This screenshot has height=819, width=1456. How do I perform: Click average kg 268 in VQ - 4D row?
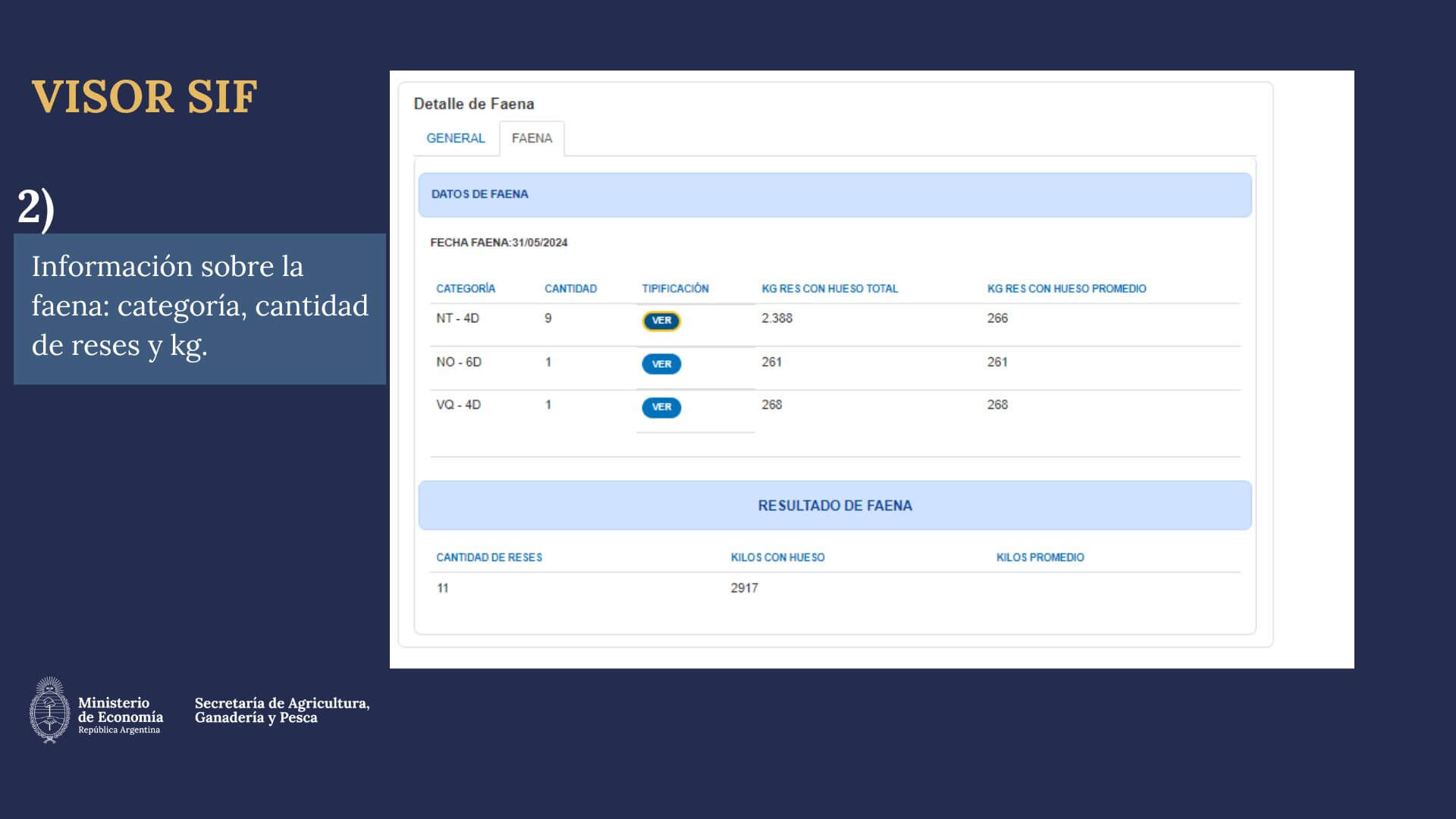[x=997, y=405]
